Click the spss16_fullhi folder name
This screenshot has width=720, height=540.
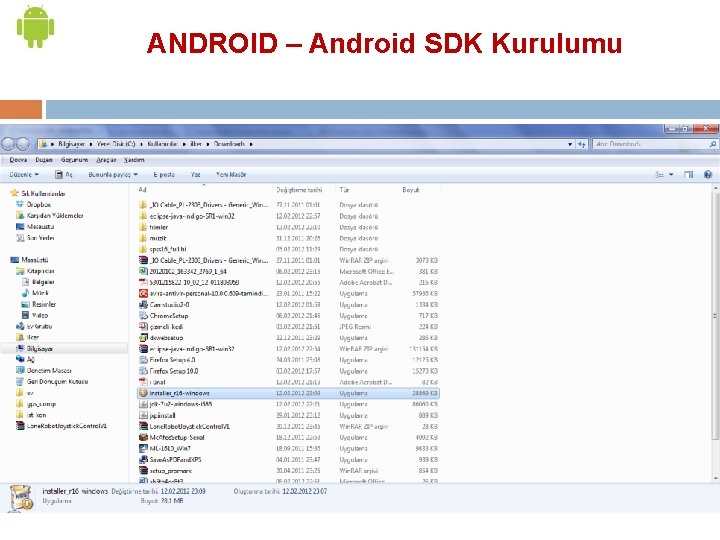[x=168, y=249]
